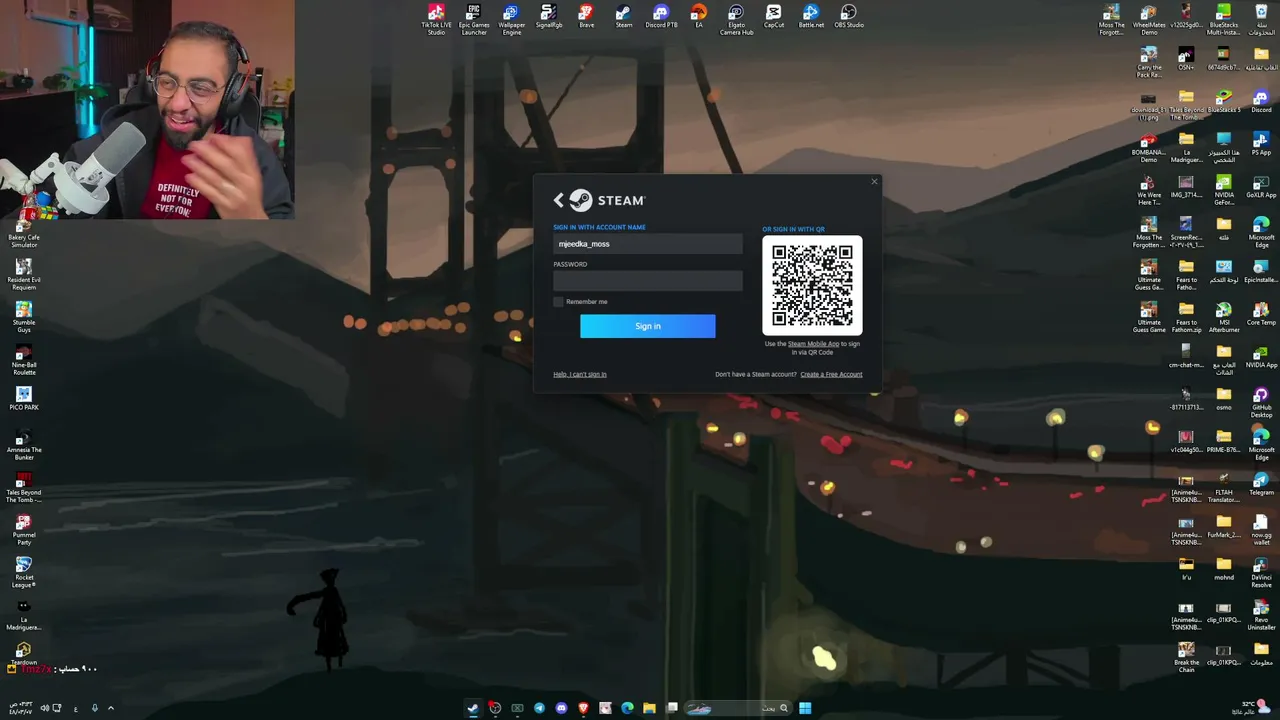Open MSI Afterburner desktop shortcut

tap(1224, 317)
